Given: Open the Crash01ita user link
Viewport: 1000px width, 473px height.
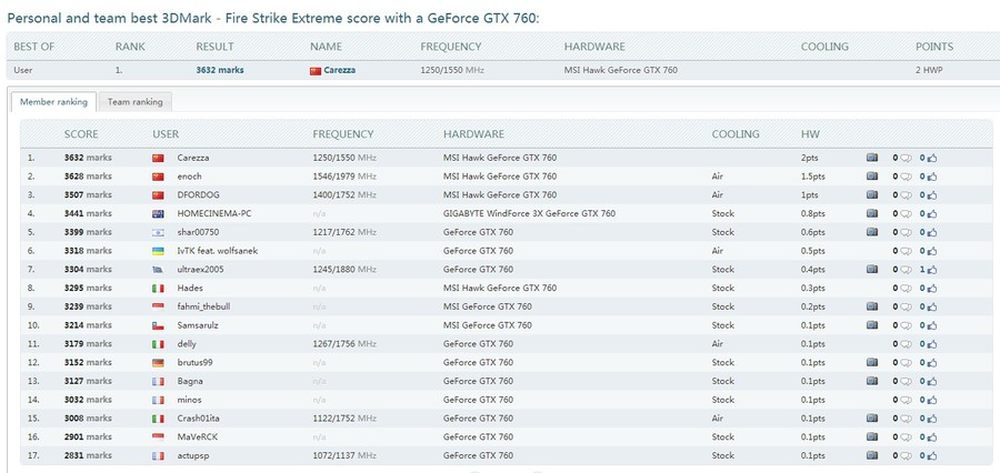Looking at the screenshot, I should [198, 418].
